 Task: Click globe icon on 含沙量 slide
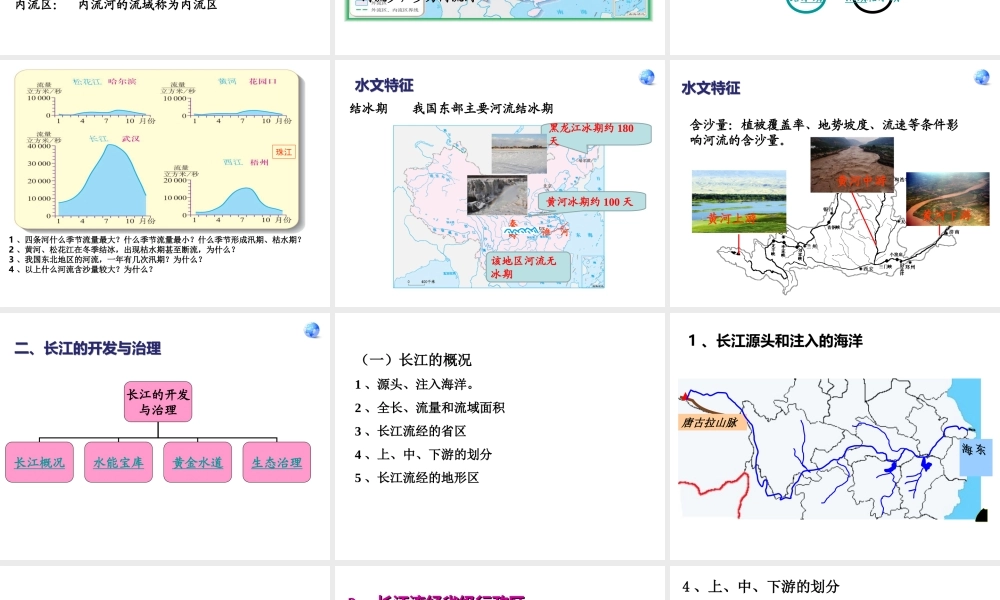[982, 77]
